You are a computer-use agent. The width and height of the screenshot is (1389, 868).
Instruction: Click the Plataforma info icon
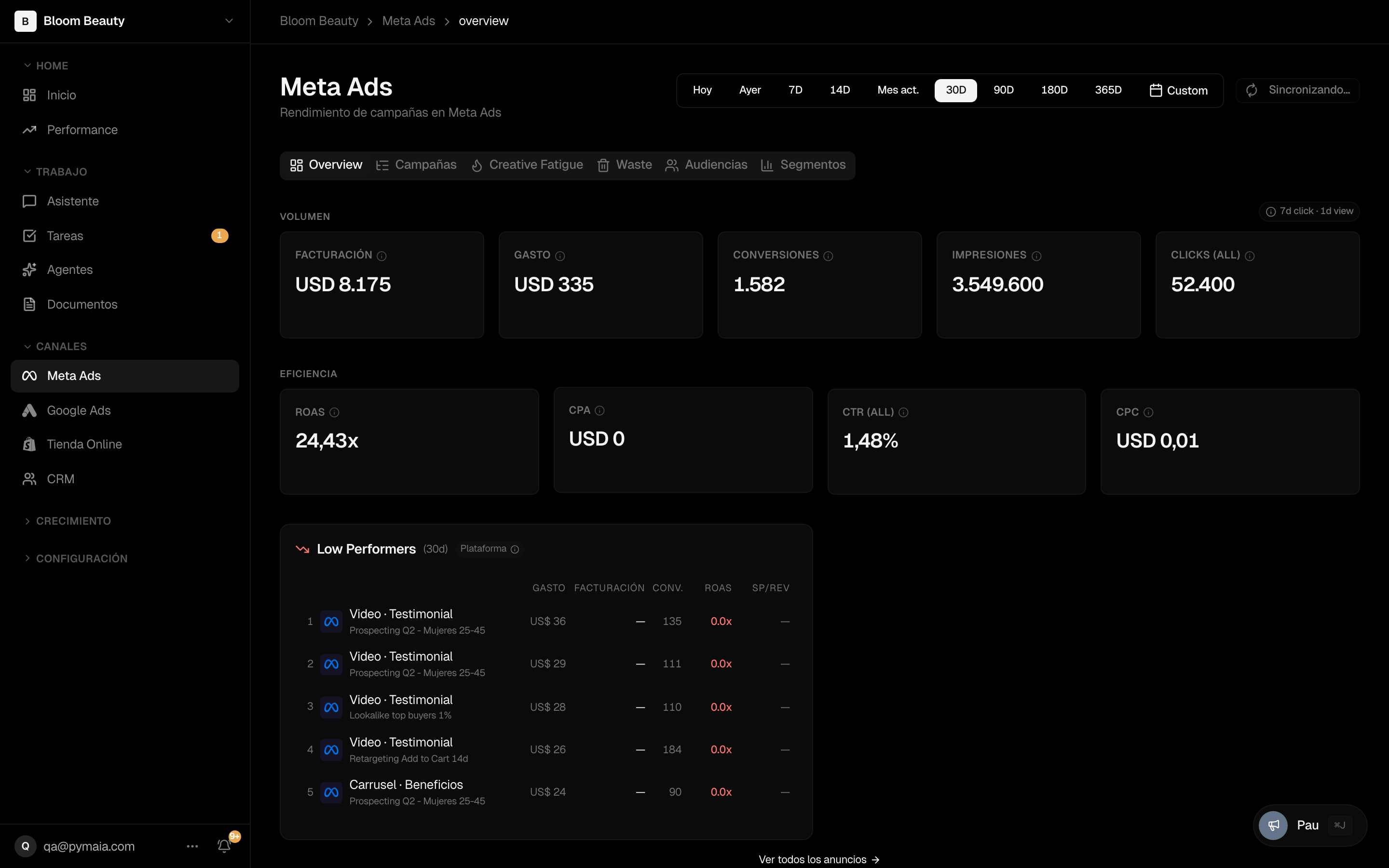click(515, 549)
